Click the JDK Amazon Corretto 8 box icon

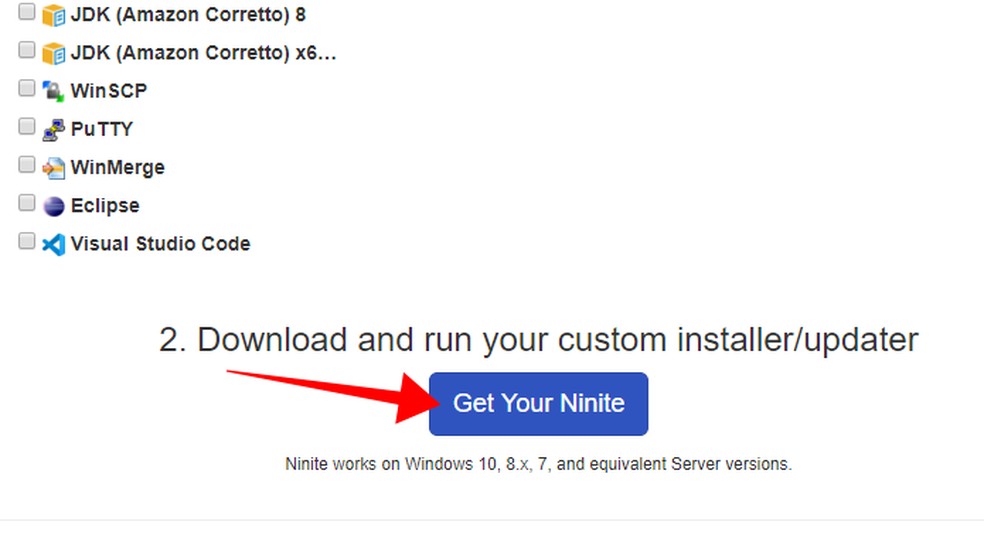pos(53,15)
